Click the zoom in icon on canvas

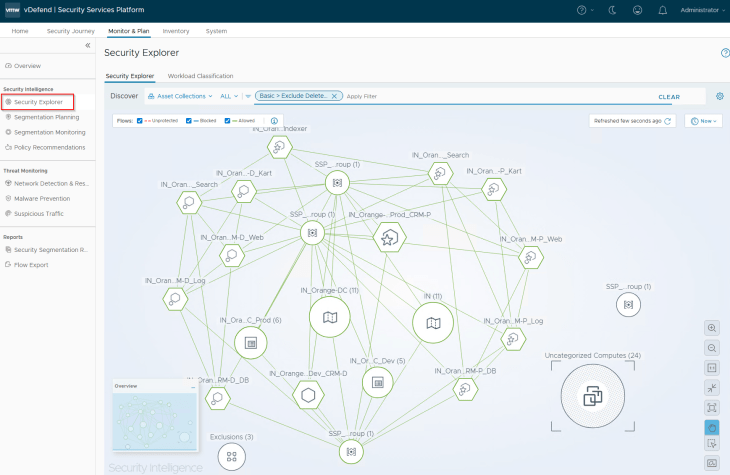[x=712, y=328]
